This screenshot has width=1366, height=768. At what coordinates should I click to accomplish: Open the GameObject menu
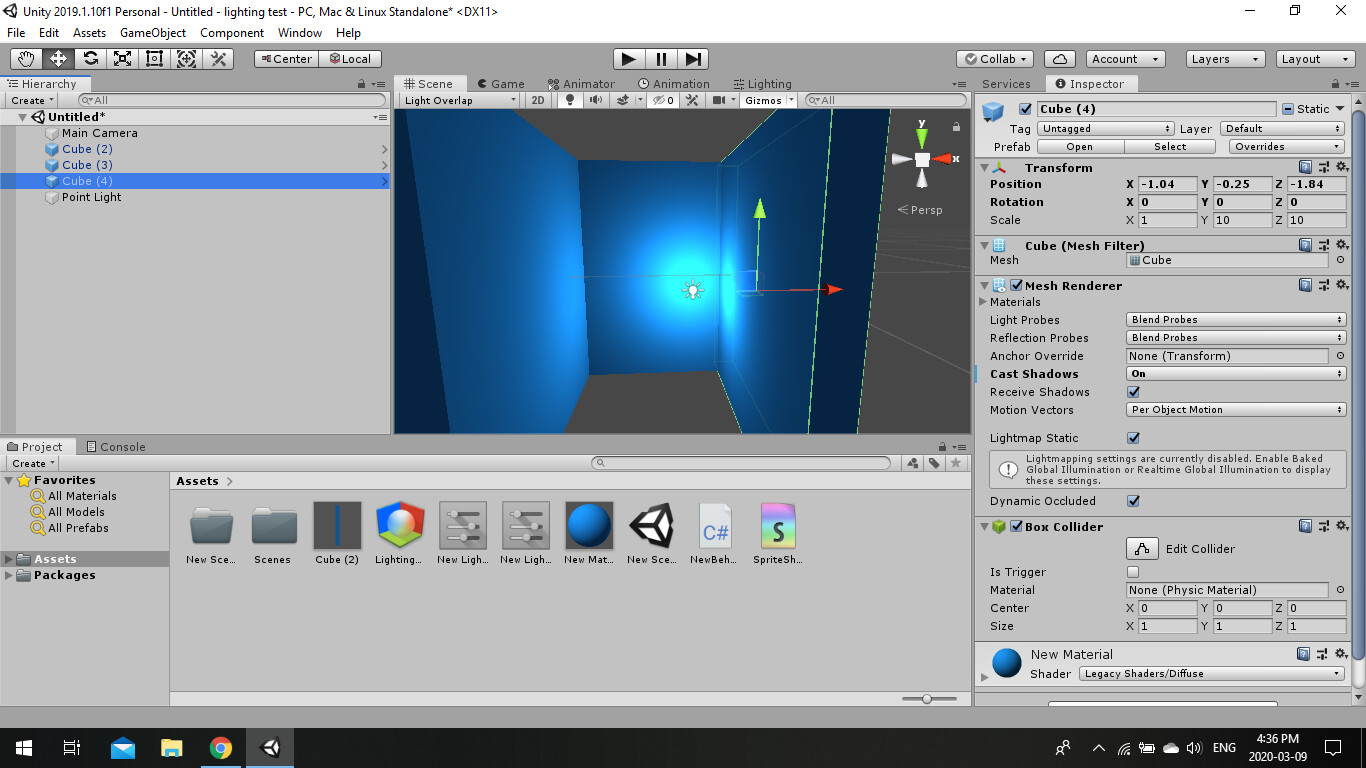coord(153,32)
